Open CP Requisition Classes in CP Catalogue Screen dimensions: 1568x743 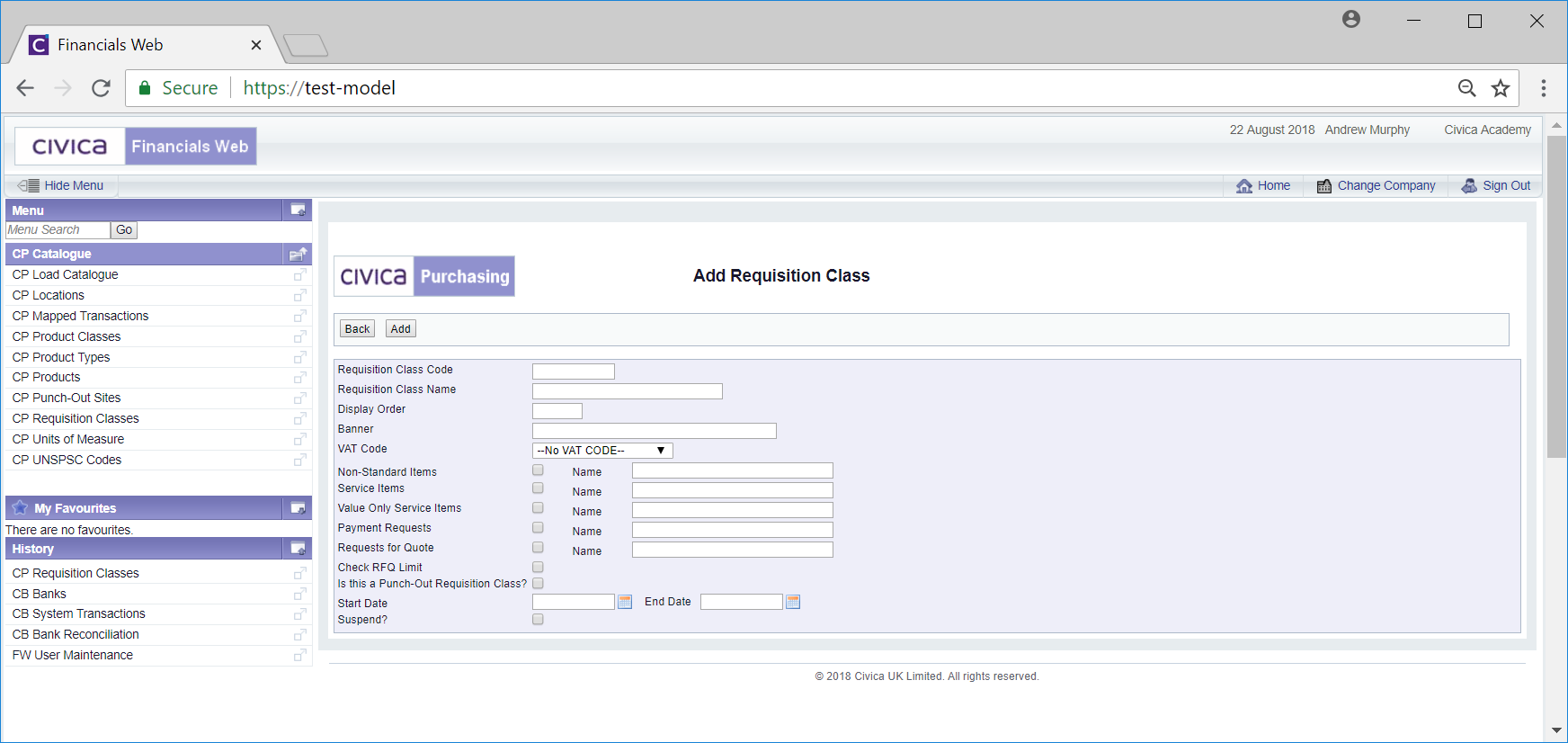[x=76, y=419]
